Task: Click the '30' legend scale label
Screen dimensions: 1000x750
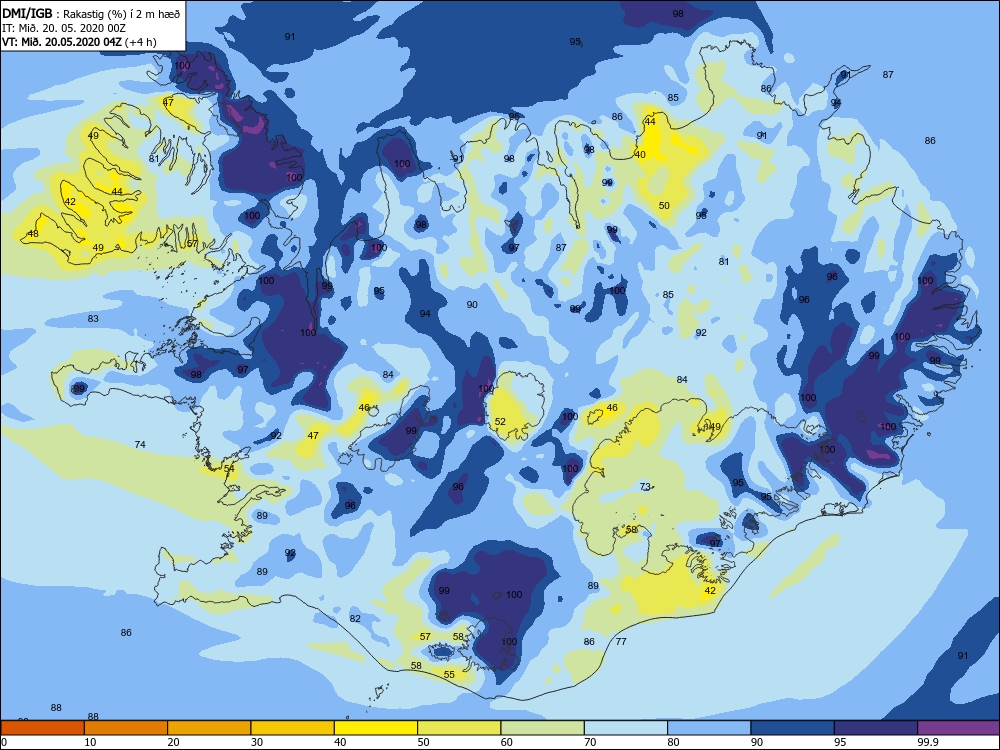Action: click(257, 742)
